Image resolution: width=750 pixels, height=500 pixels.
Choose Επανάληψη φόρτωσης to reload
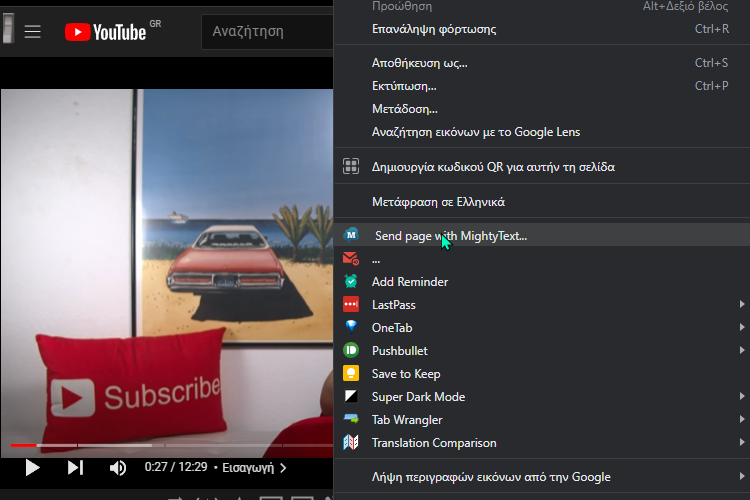pyautogui.click(x=541, y=29)
